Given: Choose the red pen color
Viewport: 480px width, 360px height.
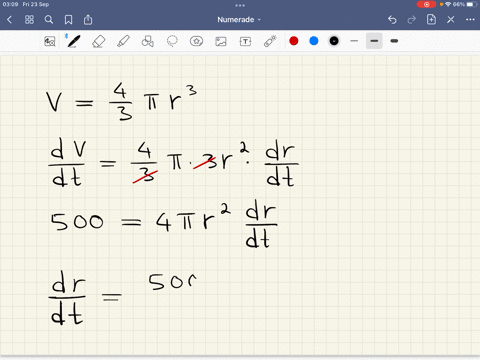Looking at the screenshot, I should point(294,41).
